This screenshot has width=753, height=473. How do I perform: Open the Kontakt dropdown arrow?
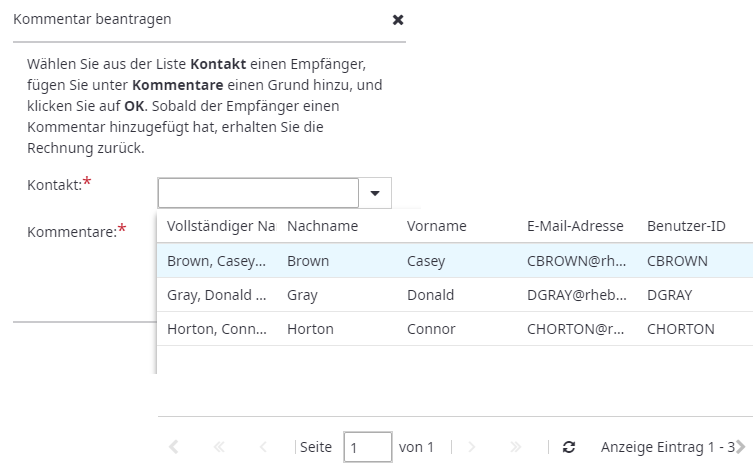[x=375, y=193]
